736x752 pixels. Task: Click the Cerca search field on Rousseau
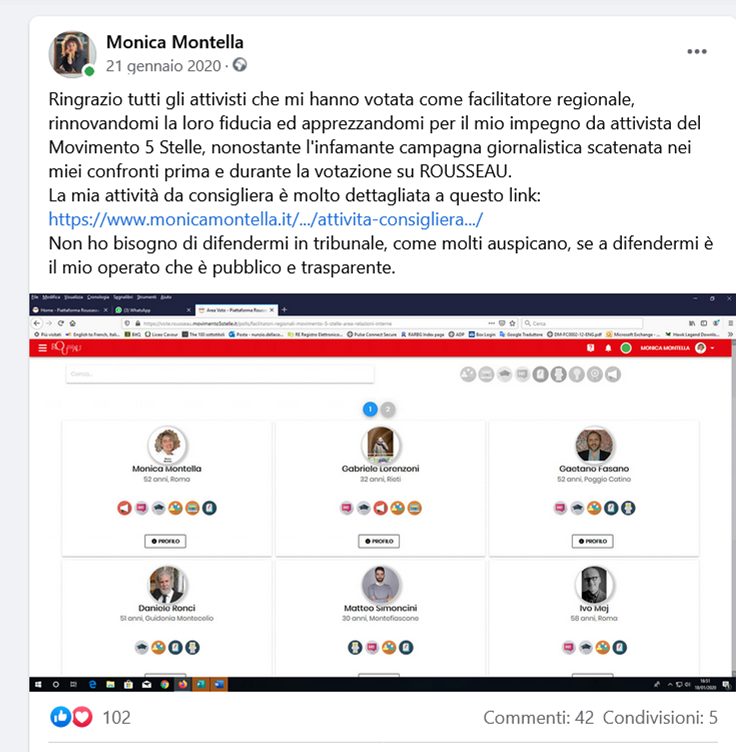[x=220, y=374]
